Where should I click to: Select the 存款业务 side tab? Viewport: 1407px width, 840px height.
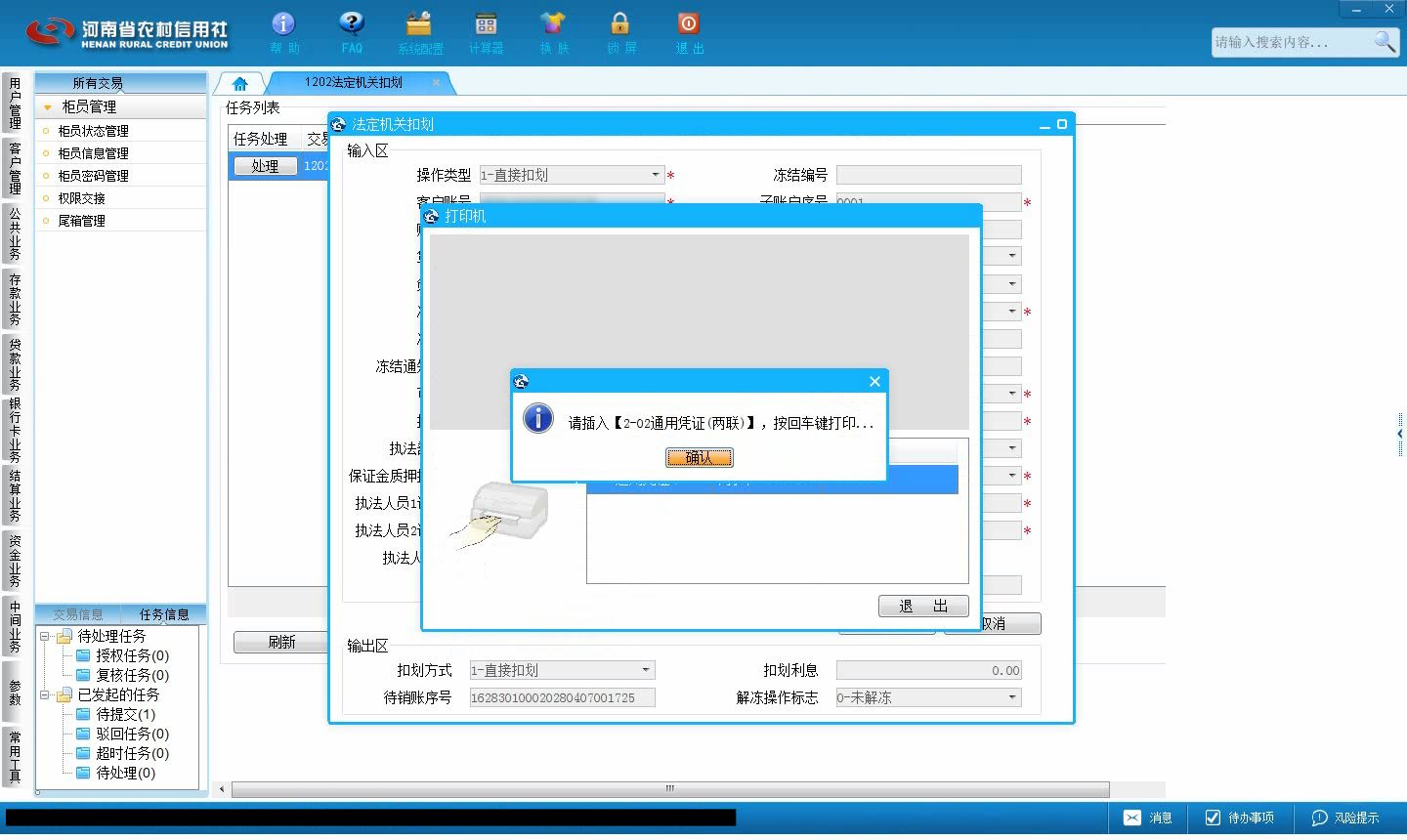(x=14, y=299)
